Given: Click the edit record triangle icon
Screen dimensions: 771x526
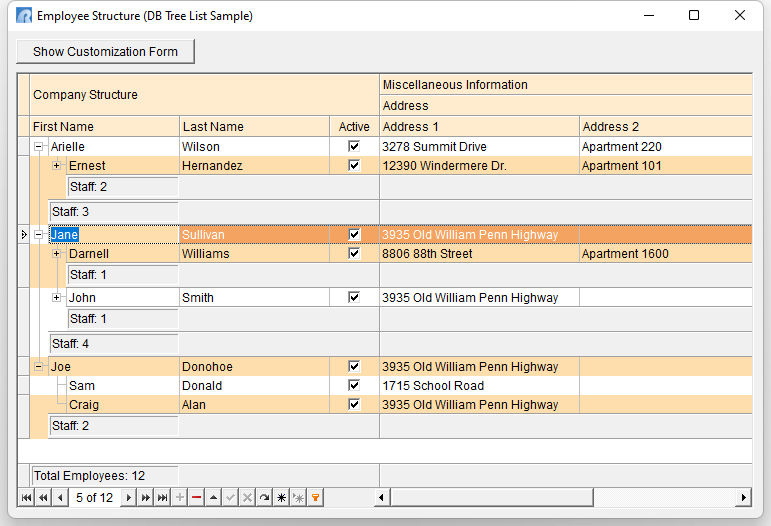Looking at the screenshot, I should pos(213,497).
